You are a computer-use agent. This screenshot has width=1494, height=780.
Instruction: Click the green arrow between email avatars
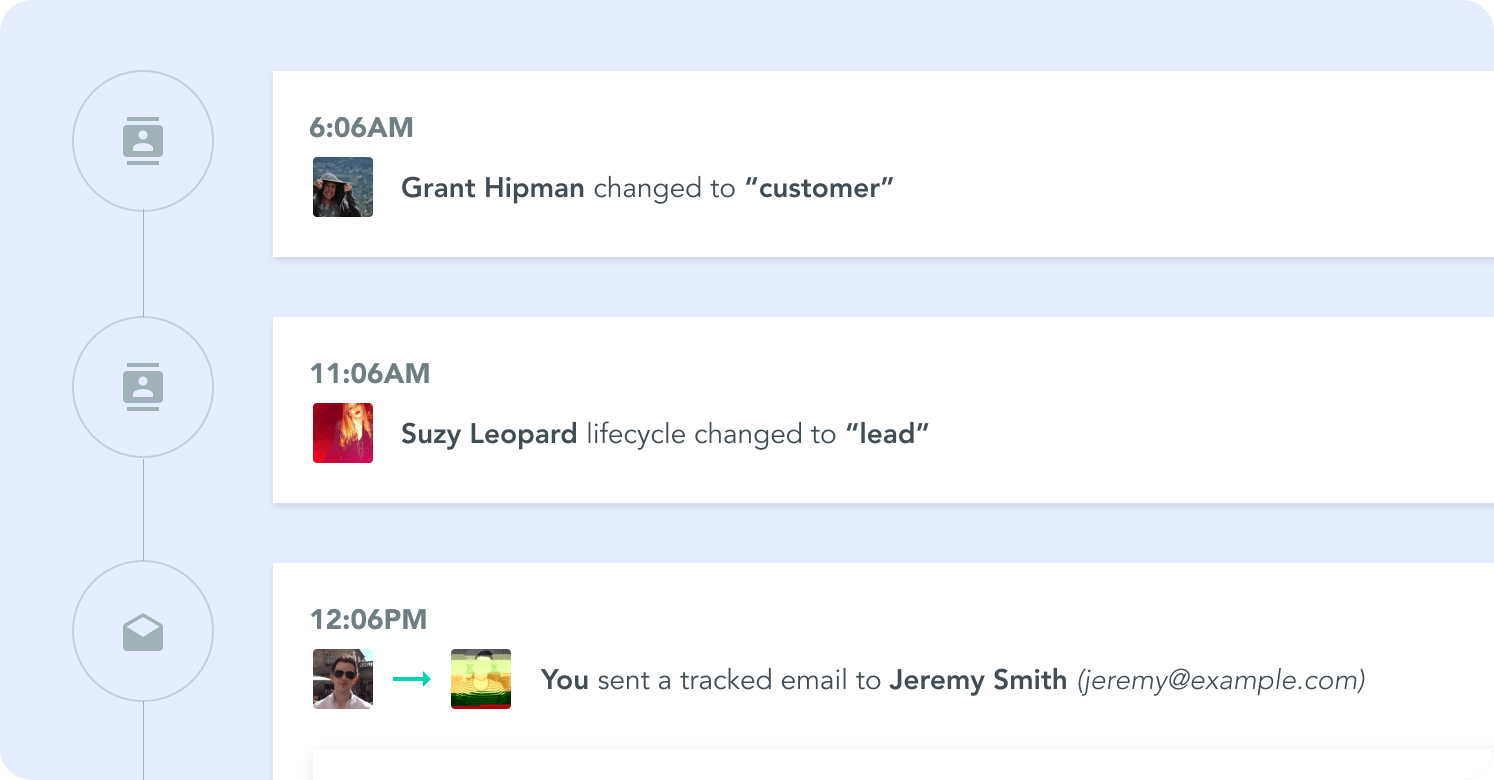[x=411, y=680]
